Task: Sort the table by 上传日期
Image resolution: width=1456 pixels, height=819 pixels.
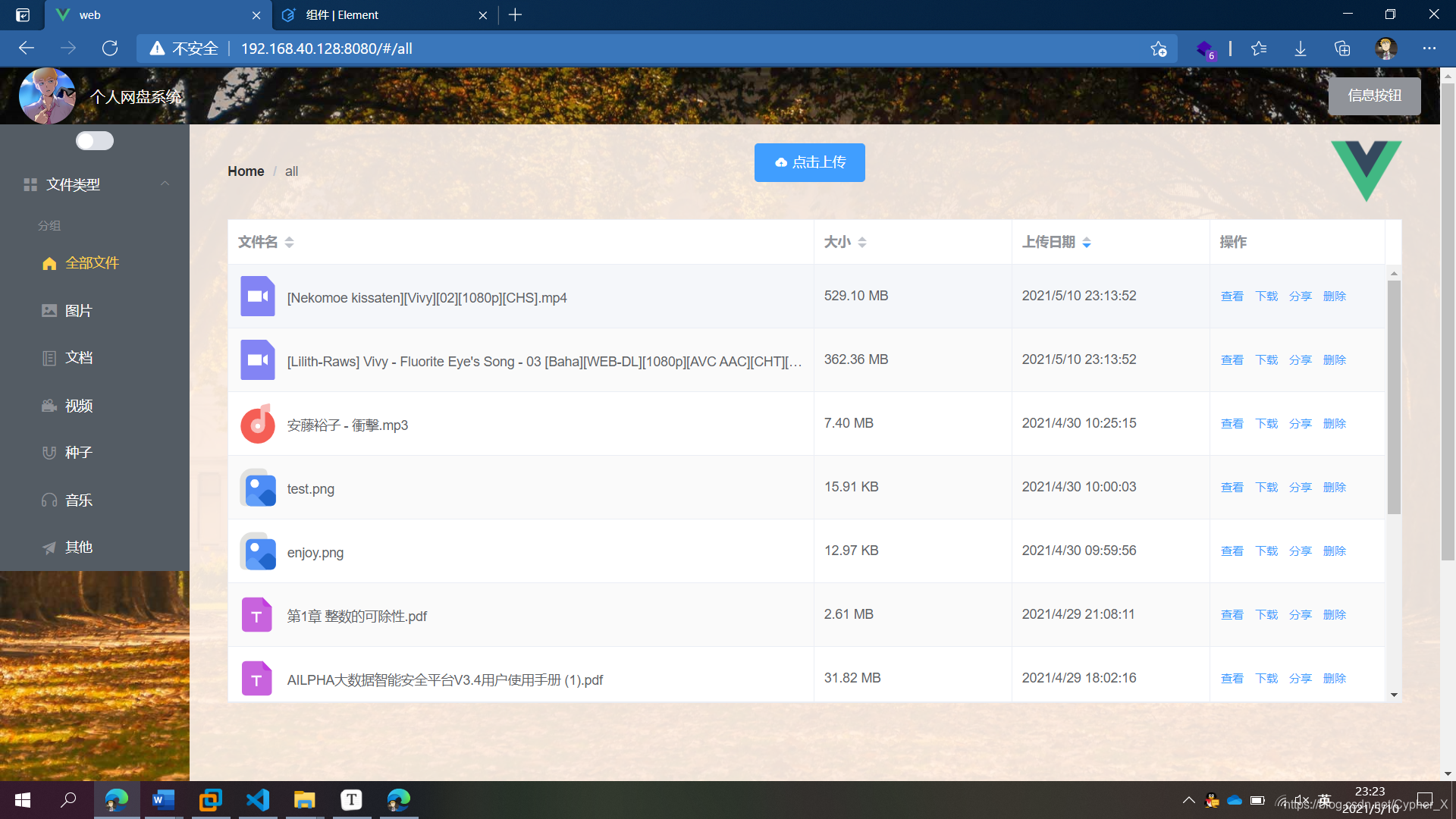Action: click(1087, 242)
